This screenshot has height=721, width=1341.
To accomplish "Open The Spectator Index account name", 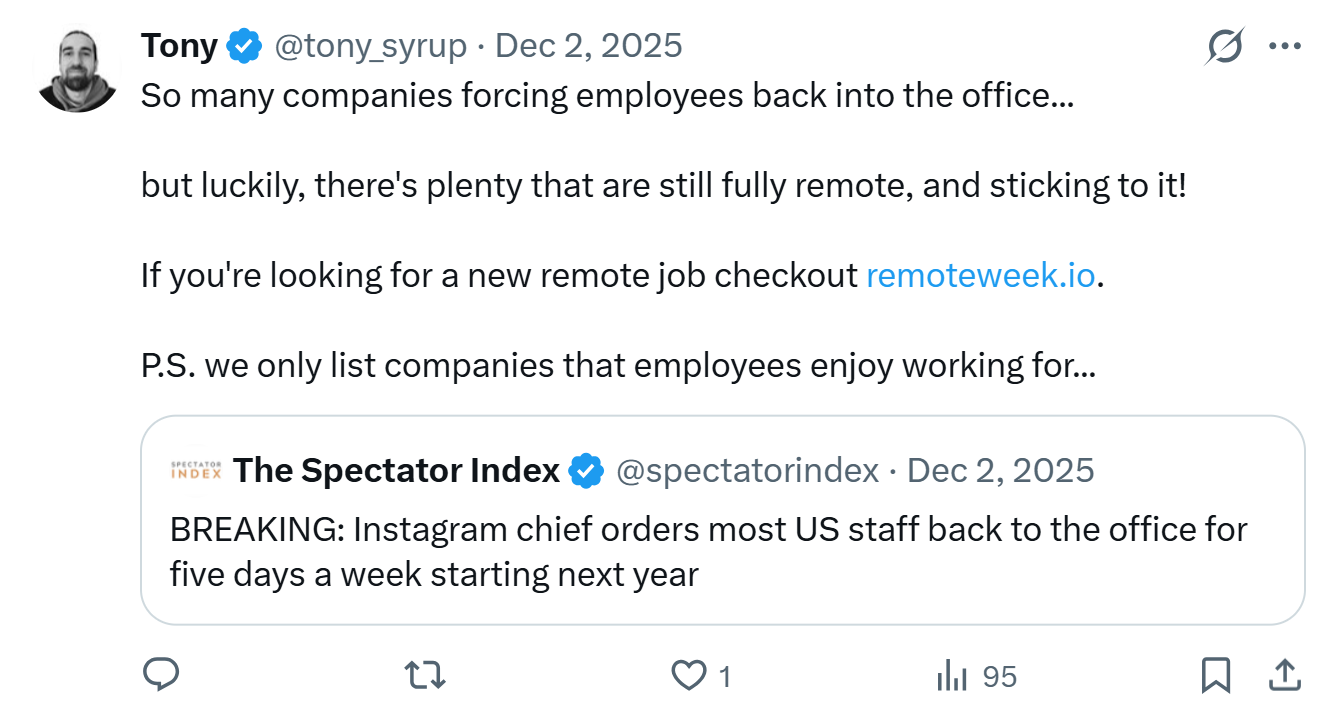I will pyautogui.click(x=396, y=470).
